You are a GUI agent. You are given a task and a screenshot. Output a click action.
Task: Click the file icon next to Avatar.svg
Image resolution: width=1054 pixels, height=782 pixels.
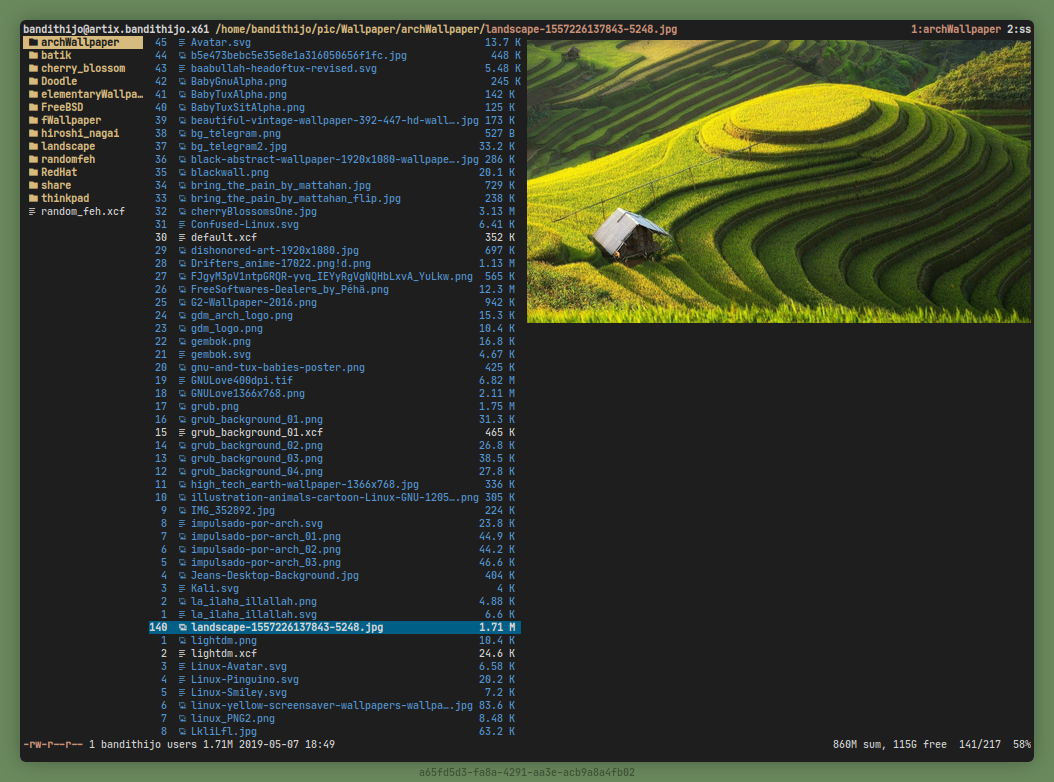[182, 43]
